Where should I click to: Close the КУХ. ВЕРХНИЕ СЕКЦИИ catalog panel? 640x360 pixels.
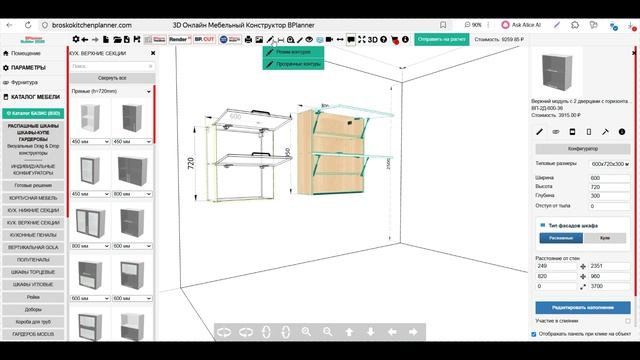[153, 53]
